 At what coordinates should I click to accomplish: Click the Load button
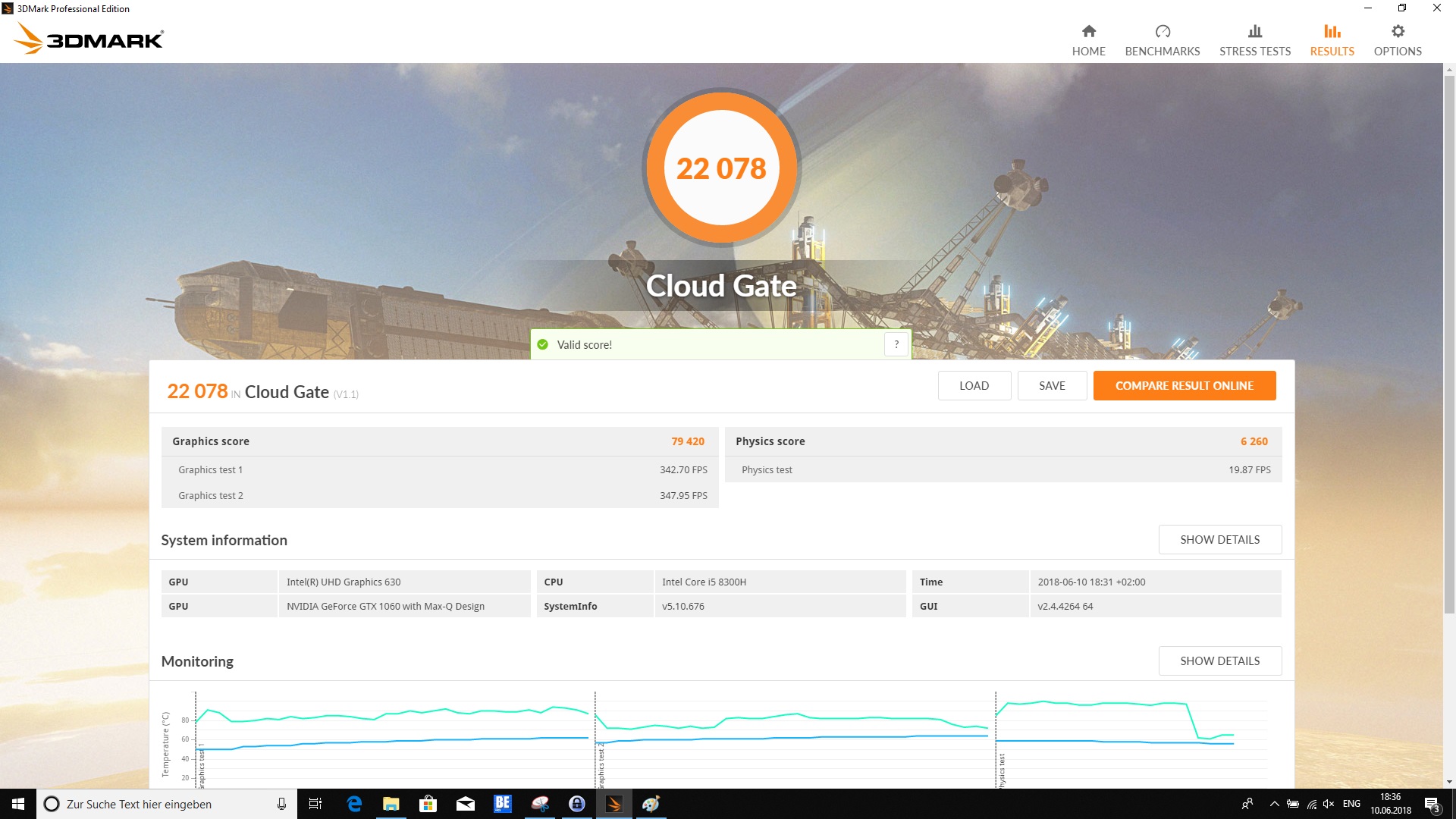click(x=974, y=385)
